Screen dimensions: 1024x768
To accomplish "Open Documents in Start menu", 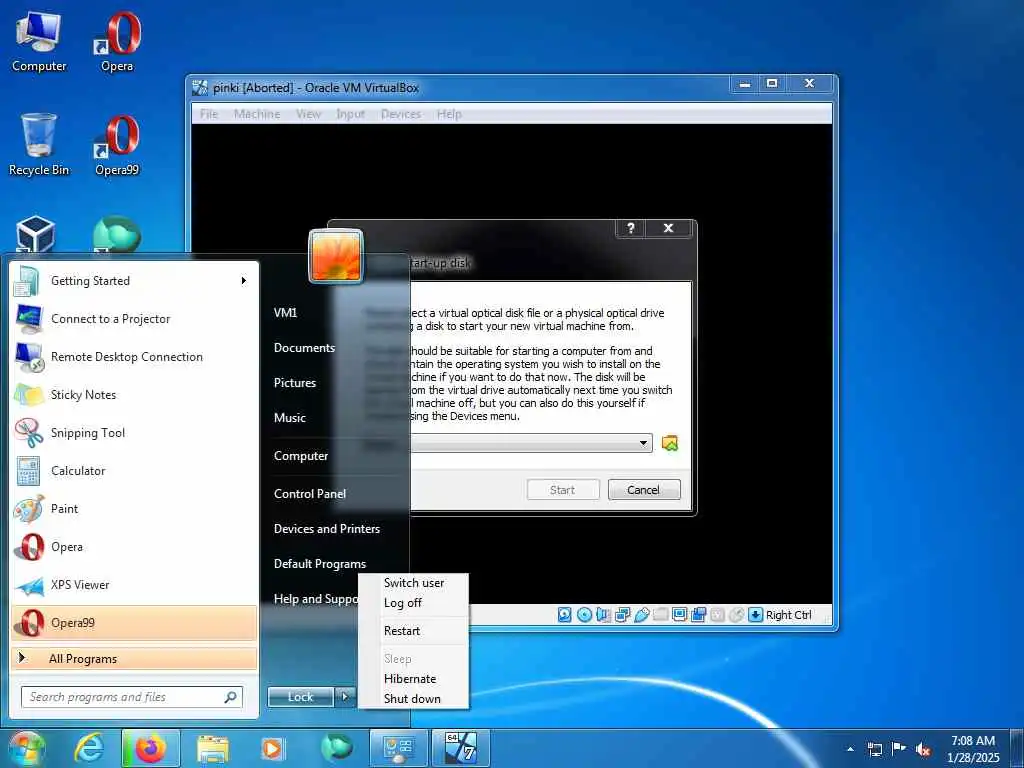I will [x=304, y=348].
